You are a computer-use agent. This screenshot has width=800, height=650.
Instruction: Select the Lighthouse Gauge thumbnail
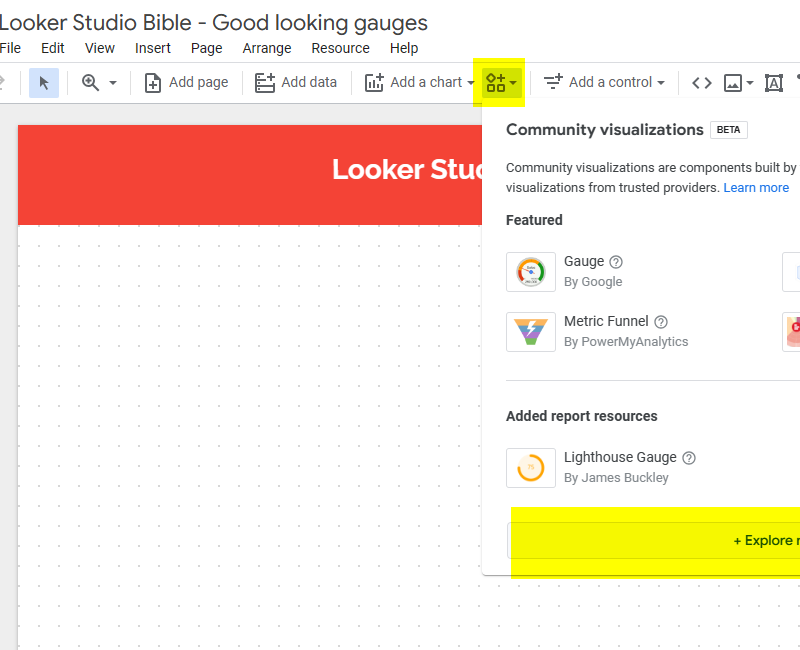531,468
